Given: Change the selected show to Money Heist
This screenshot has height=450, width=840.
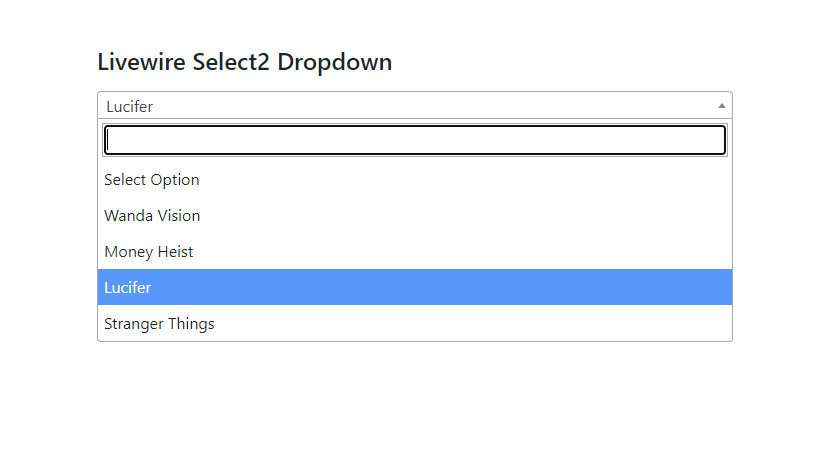Looking at the screenshot, I should [x=415, y=251].
